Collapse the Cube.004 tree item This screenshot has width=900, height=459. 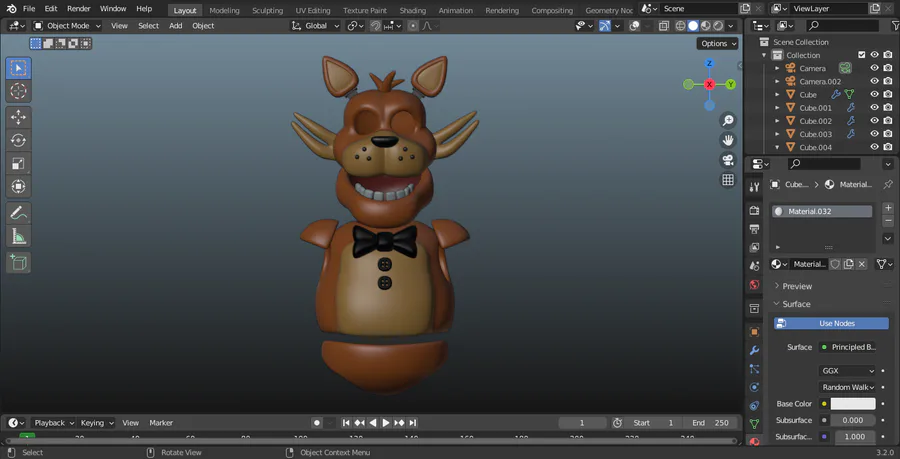(777, 147)
